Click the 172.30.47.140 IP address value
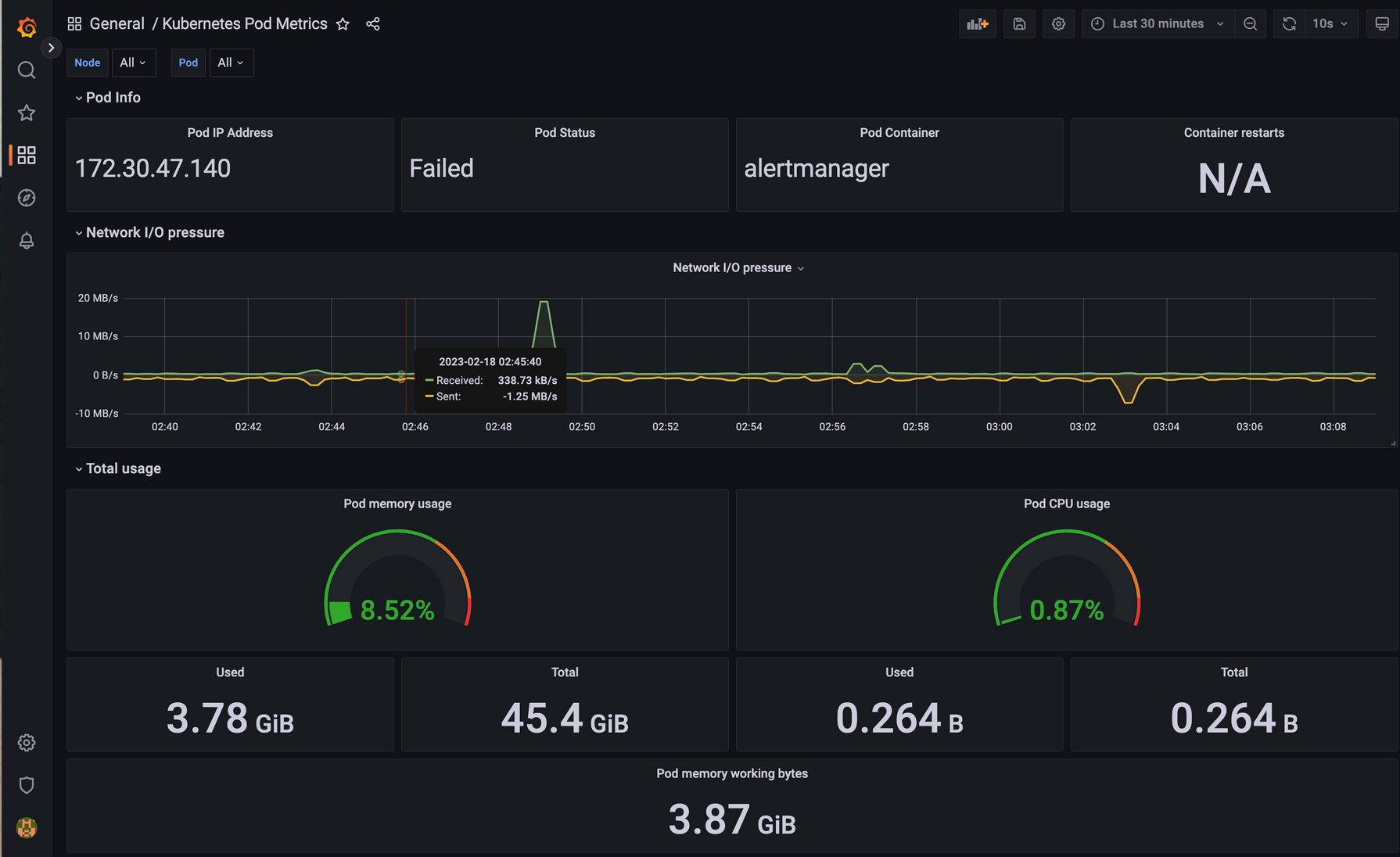Screen dimensions: 1400x857 pyautogui.click(x=153, y=168)
